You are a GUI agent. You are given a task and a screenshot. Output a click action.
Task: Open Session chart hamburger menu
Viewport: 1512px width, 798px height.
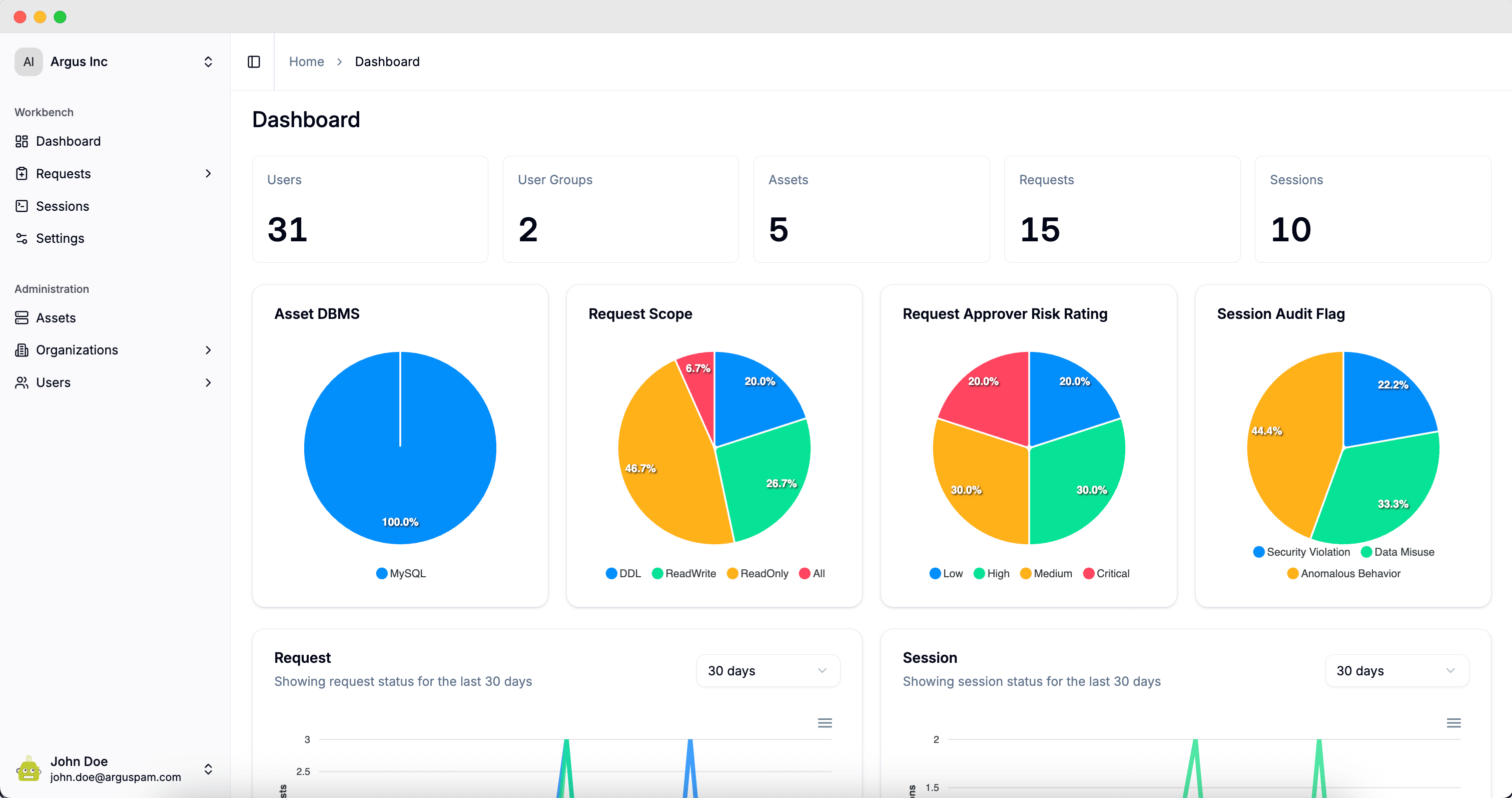pos(1453,723)
